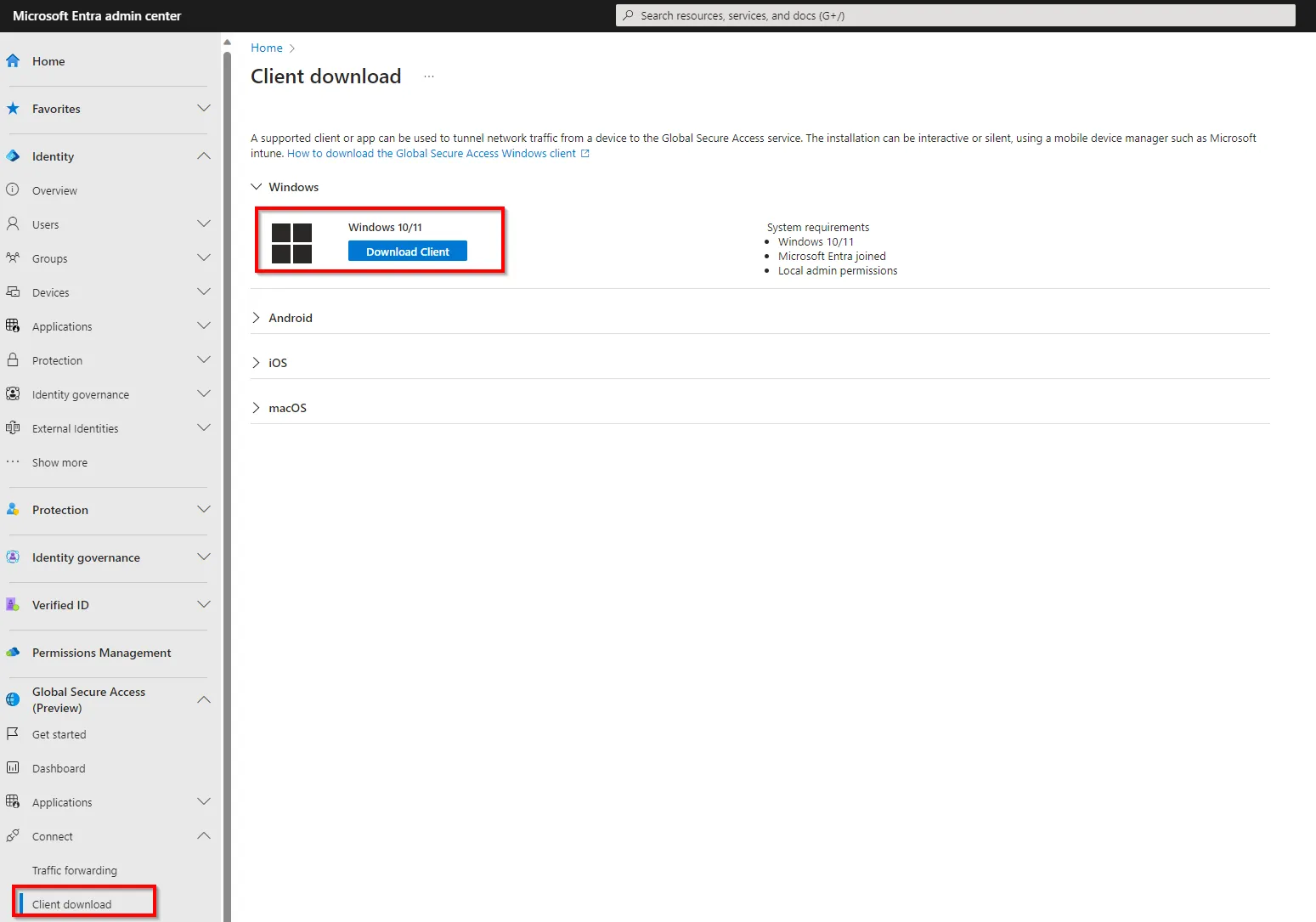Expand the iOS download section

point(256,363)
